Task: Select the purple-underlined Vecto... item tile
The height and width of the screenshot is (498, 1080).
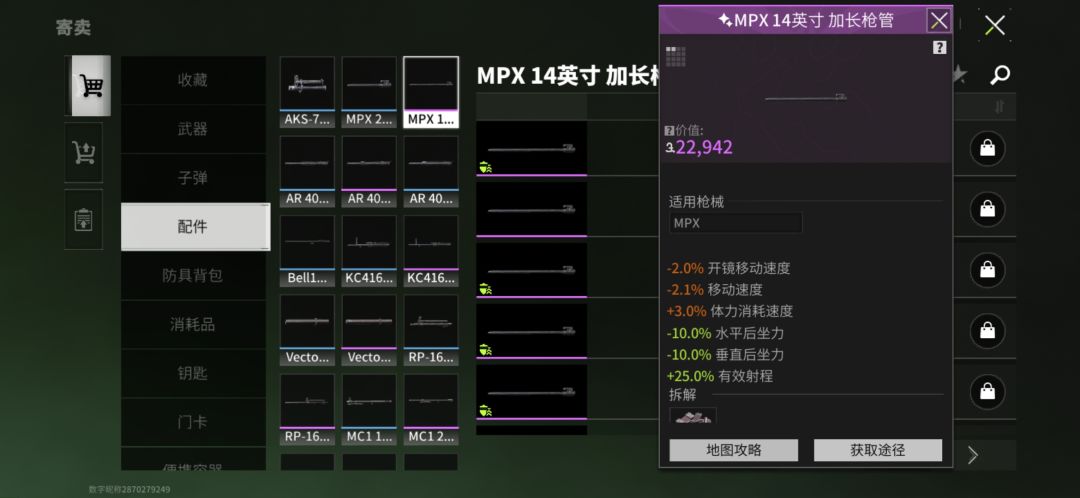Action: [x=369, y=330]
